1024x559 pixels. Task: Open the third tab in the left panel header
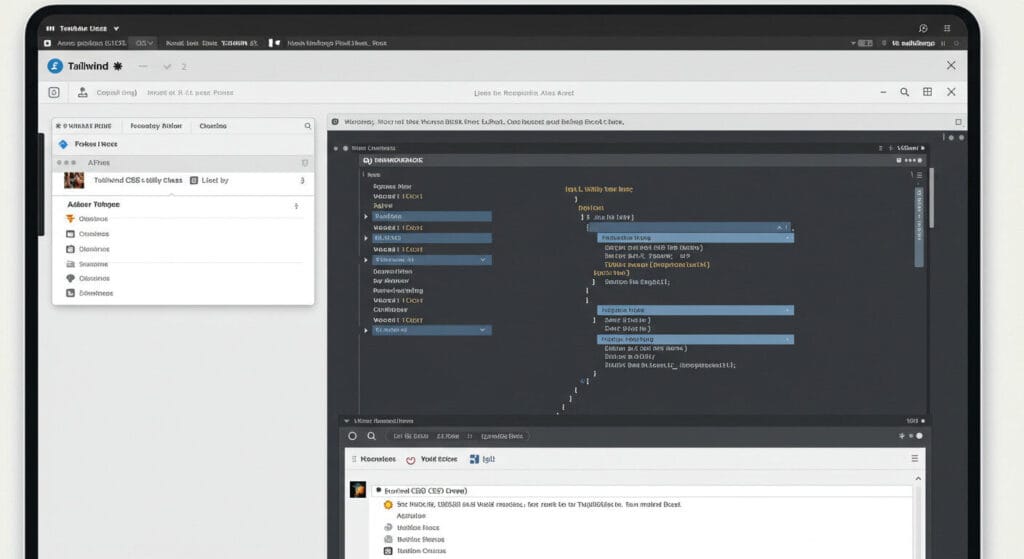click(213, 126)
